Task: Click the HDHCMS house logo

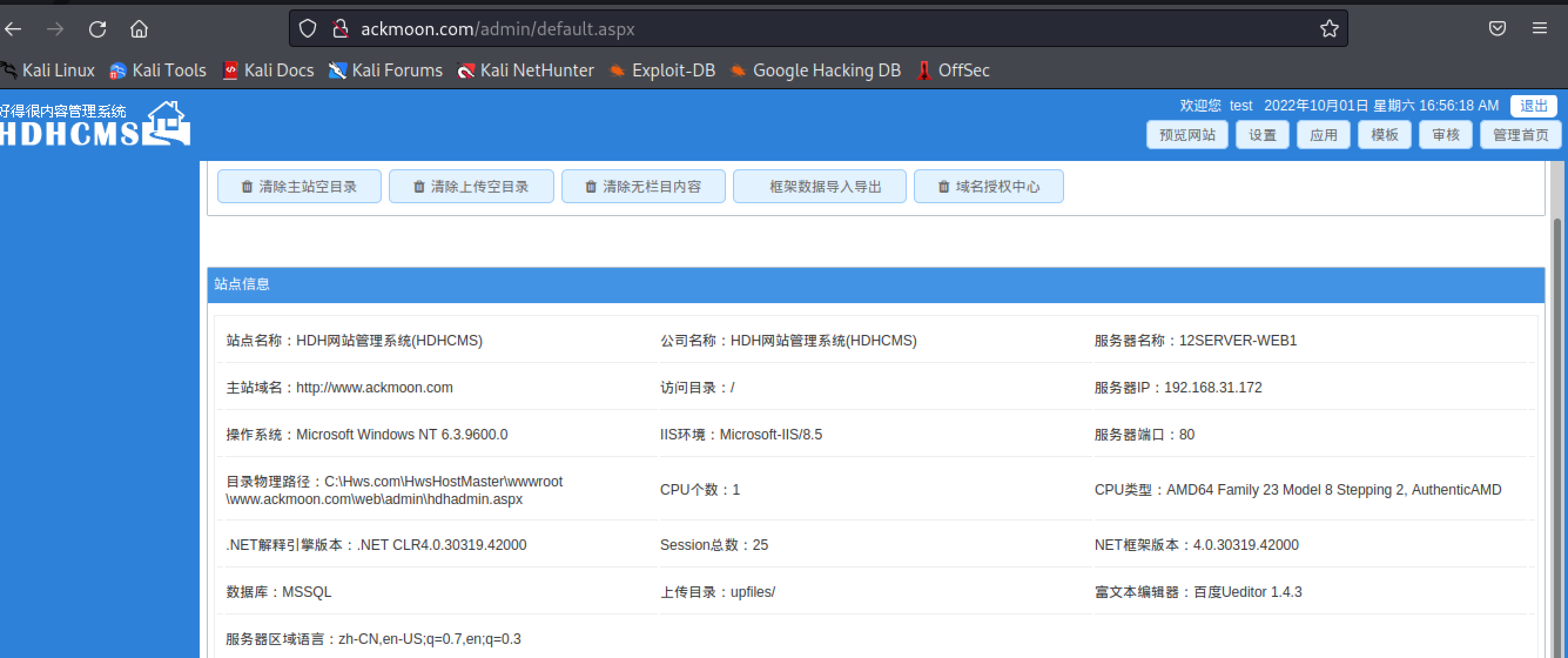Action: point(168,123)
